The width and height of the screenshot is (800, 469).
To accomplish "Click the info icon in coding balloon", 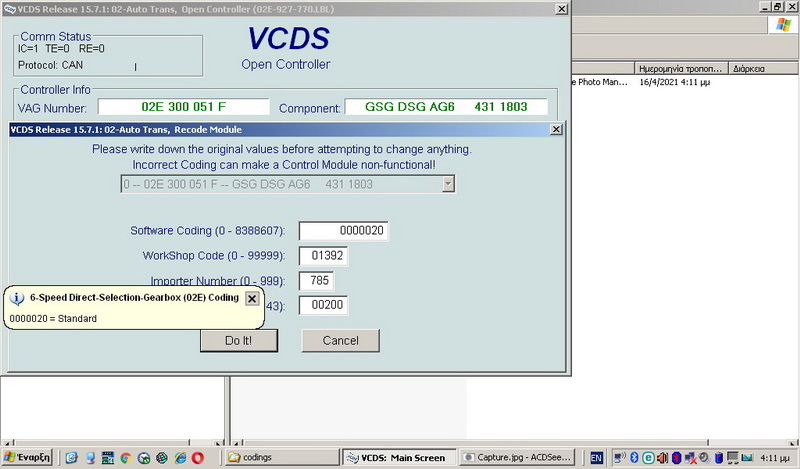I will 17,299.
